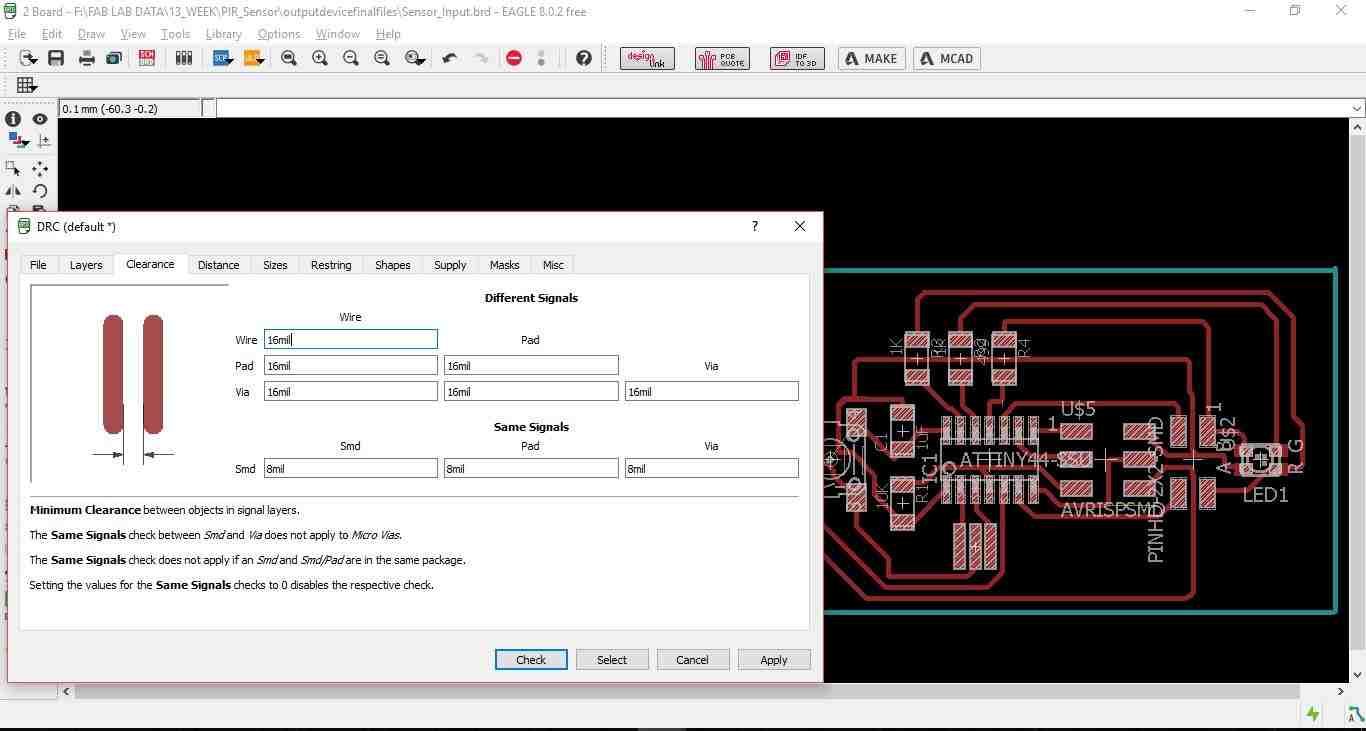Screen dimensions: 1366x731
Task: Switch to the Restring tab
Action: 331,265
